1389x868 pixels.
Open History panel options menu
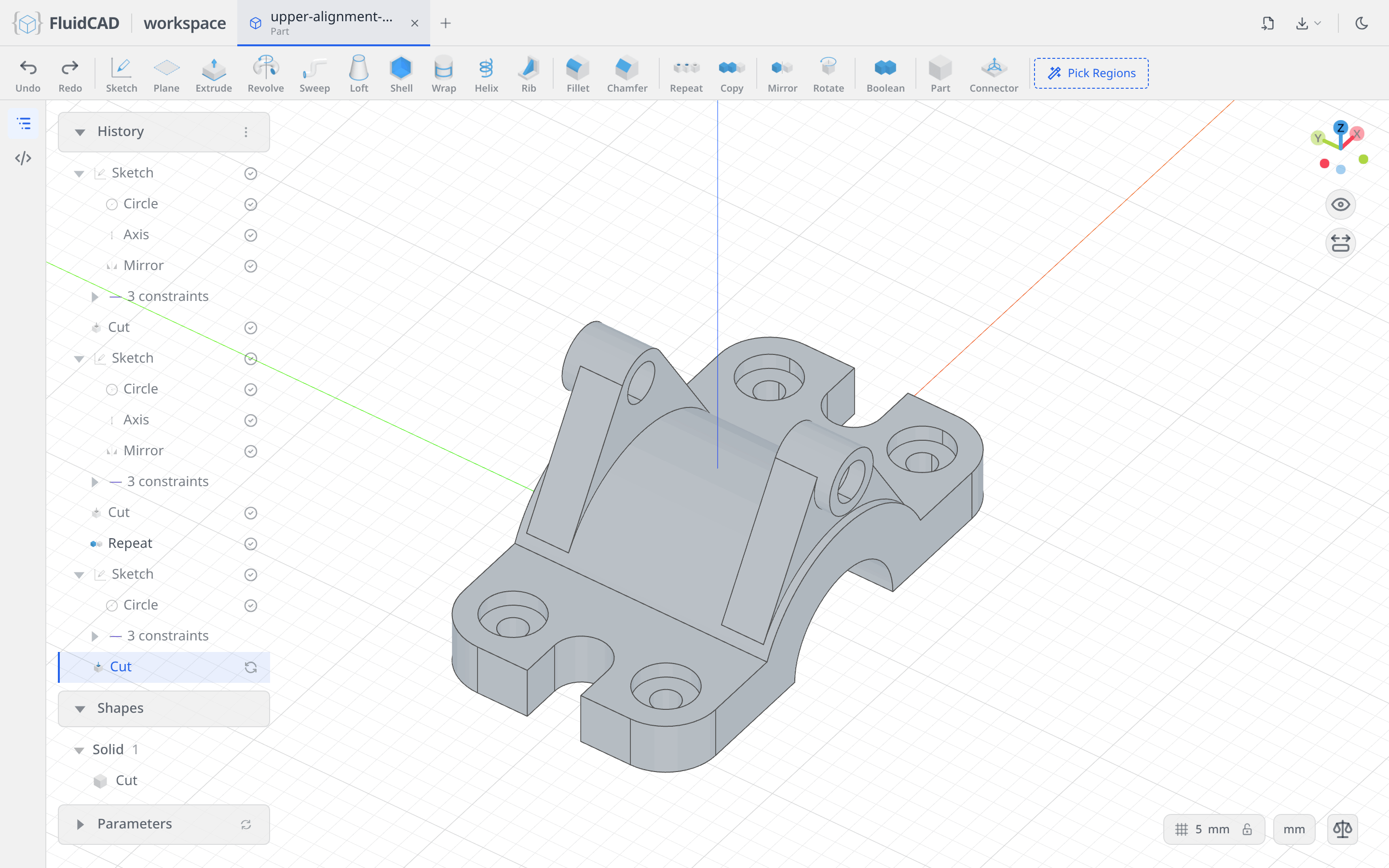coord(245,132)
